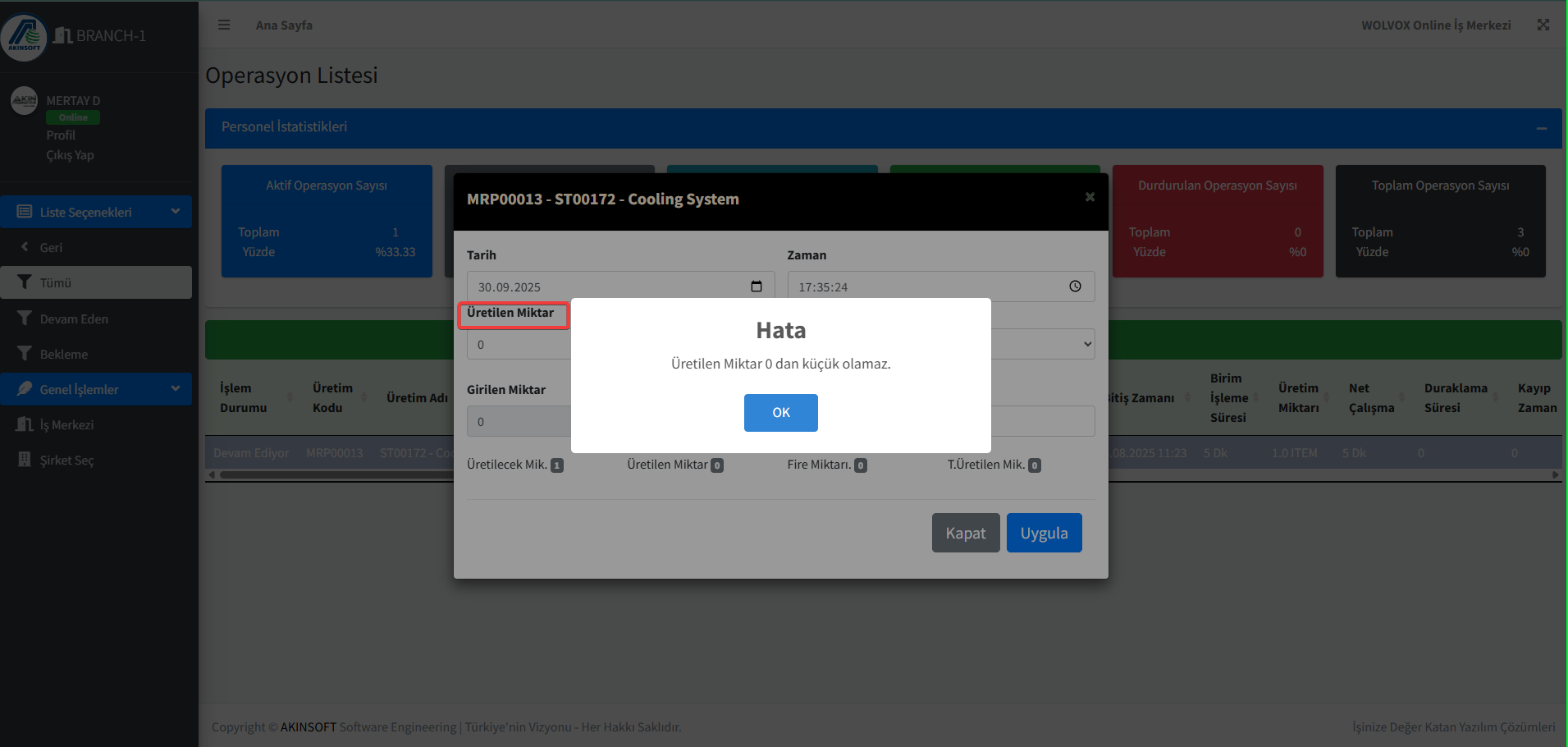Open the İş Merkezi menu item
The width and height of the screenshot is (1568, 747).
click(66, 424)
